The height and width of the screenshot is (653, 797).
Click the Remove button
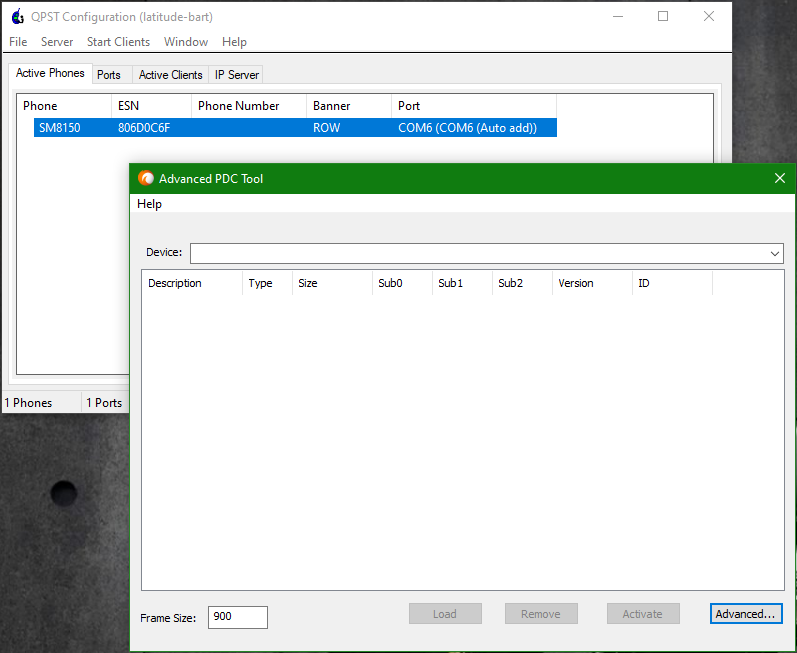(541, 614)
